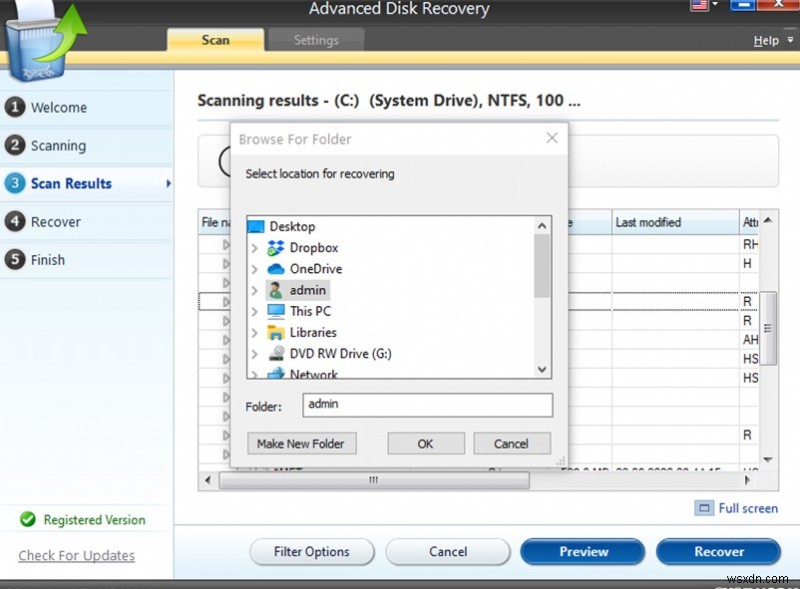
Task: Select the Libraries folder
Action: [x=313, y=333]
